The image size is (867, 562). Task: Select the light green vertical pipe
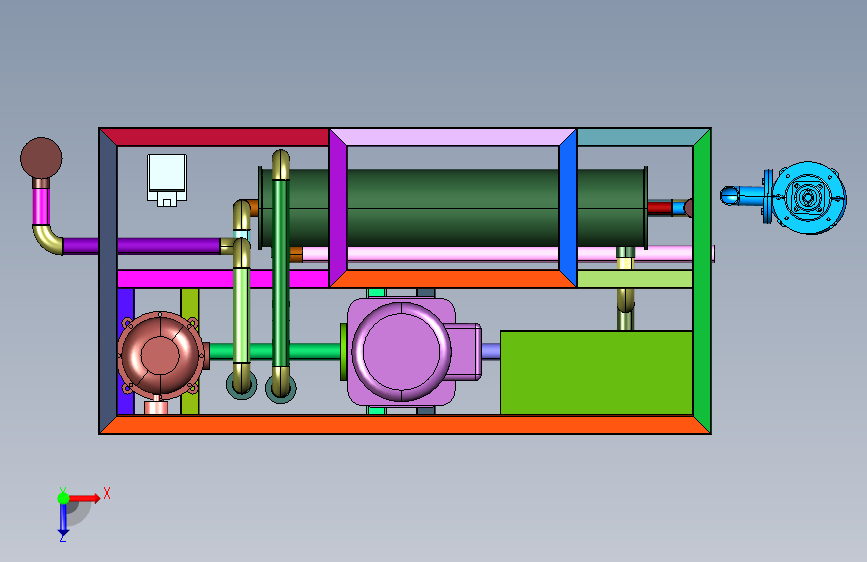[241, 315]
